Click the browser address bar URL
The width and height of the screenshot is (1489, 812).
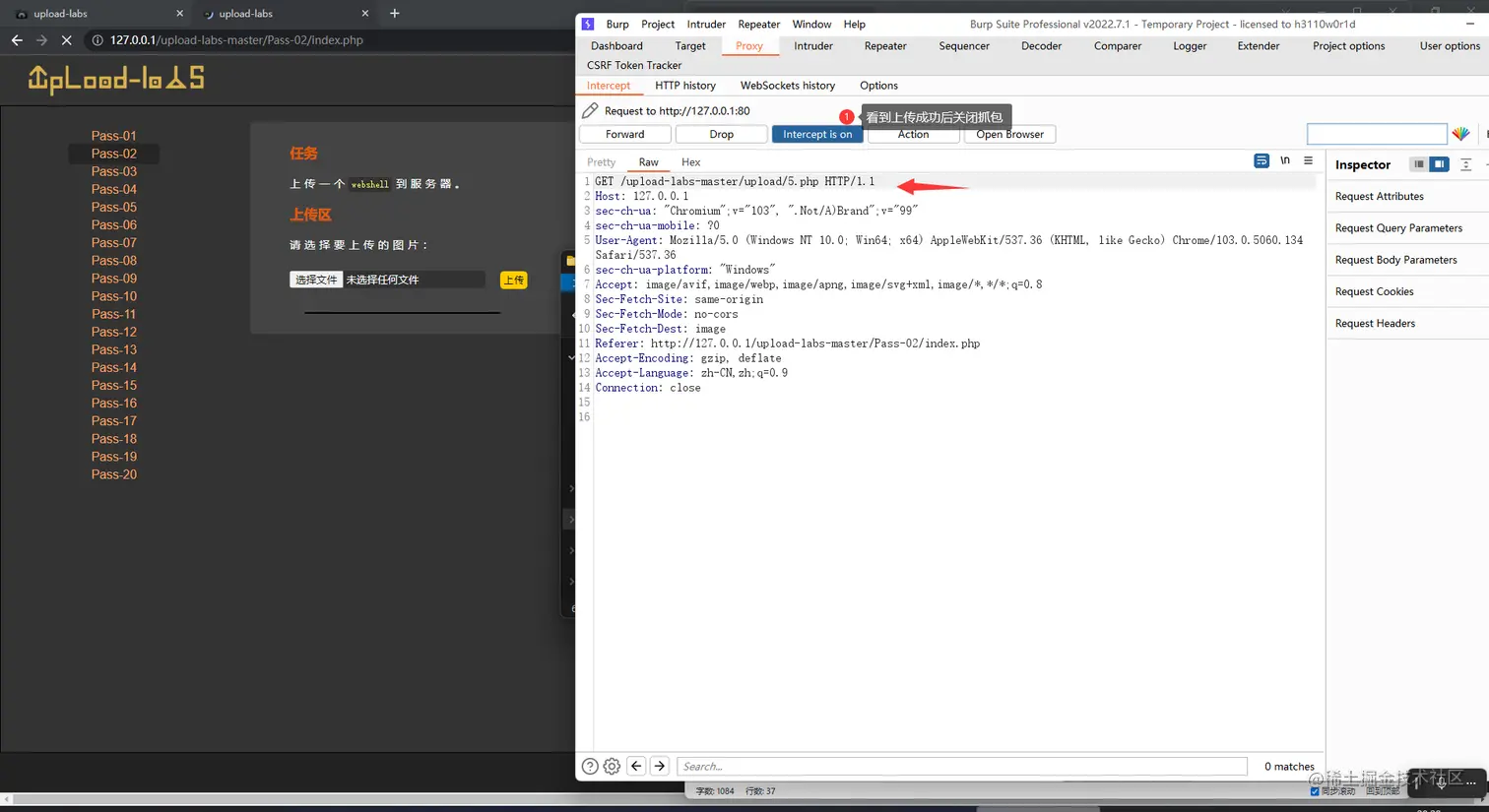[x=236, y=40]
